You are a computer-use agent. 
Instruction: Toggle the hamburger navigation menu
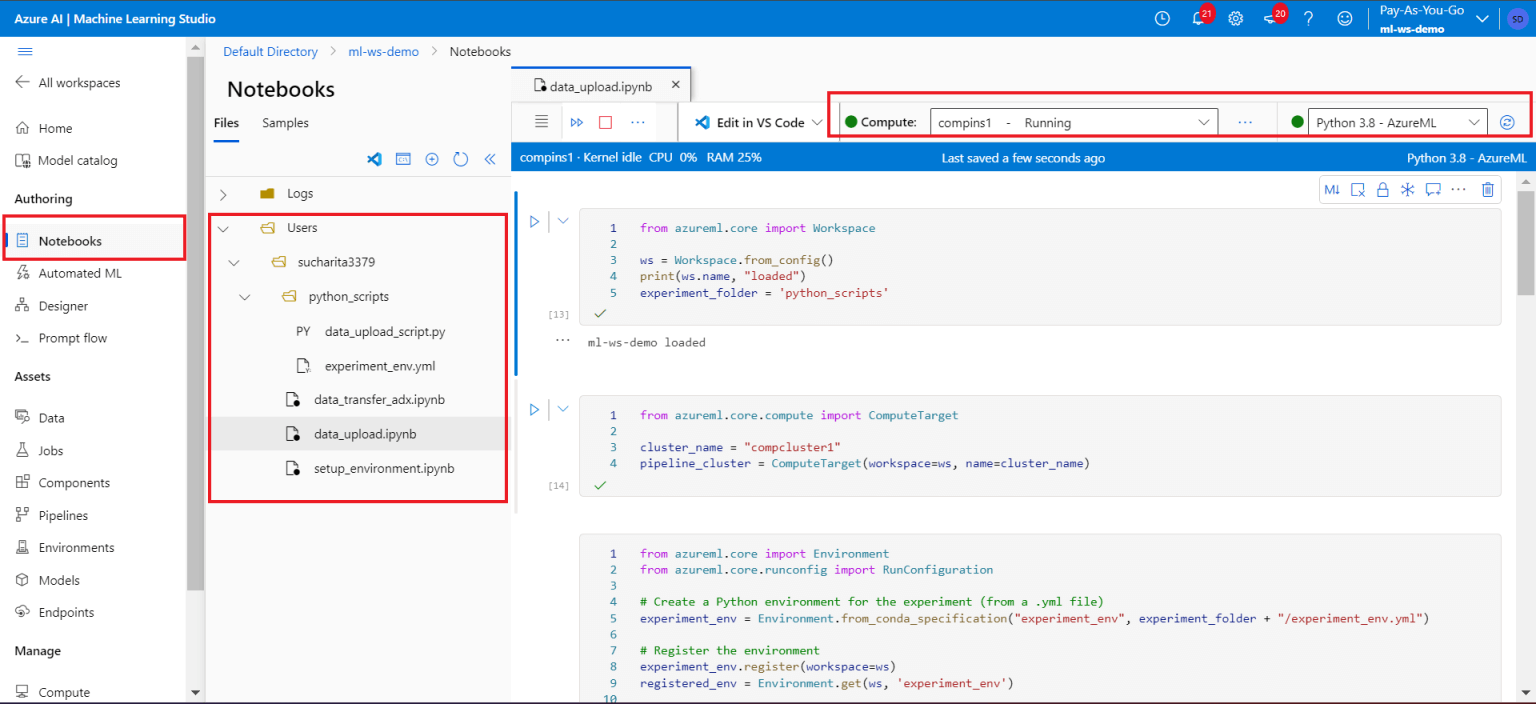(x=25, y=52)
